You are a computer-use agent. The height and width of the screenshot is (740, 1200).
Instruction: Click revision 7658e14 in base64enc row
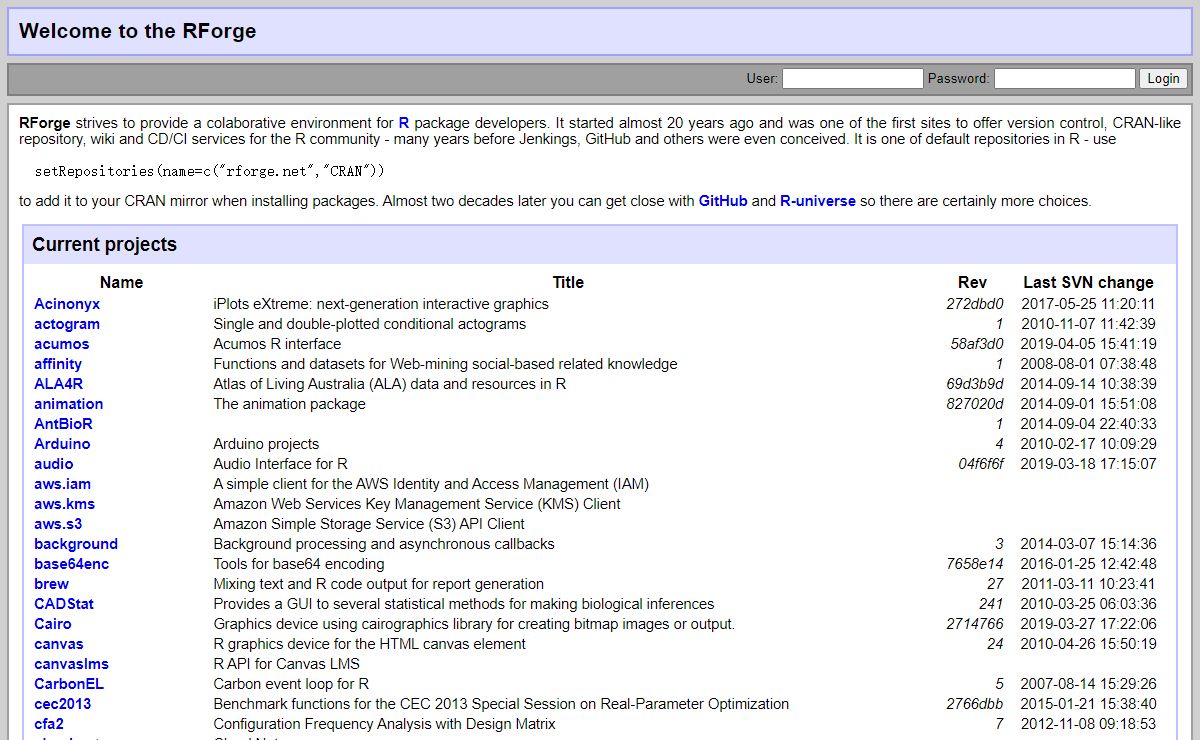pos(974,564)
